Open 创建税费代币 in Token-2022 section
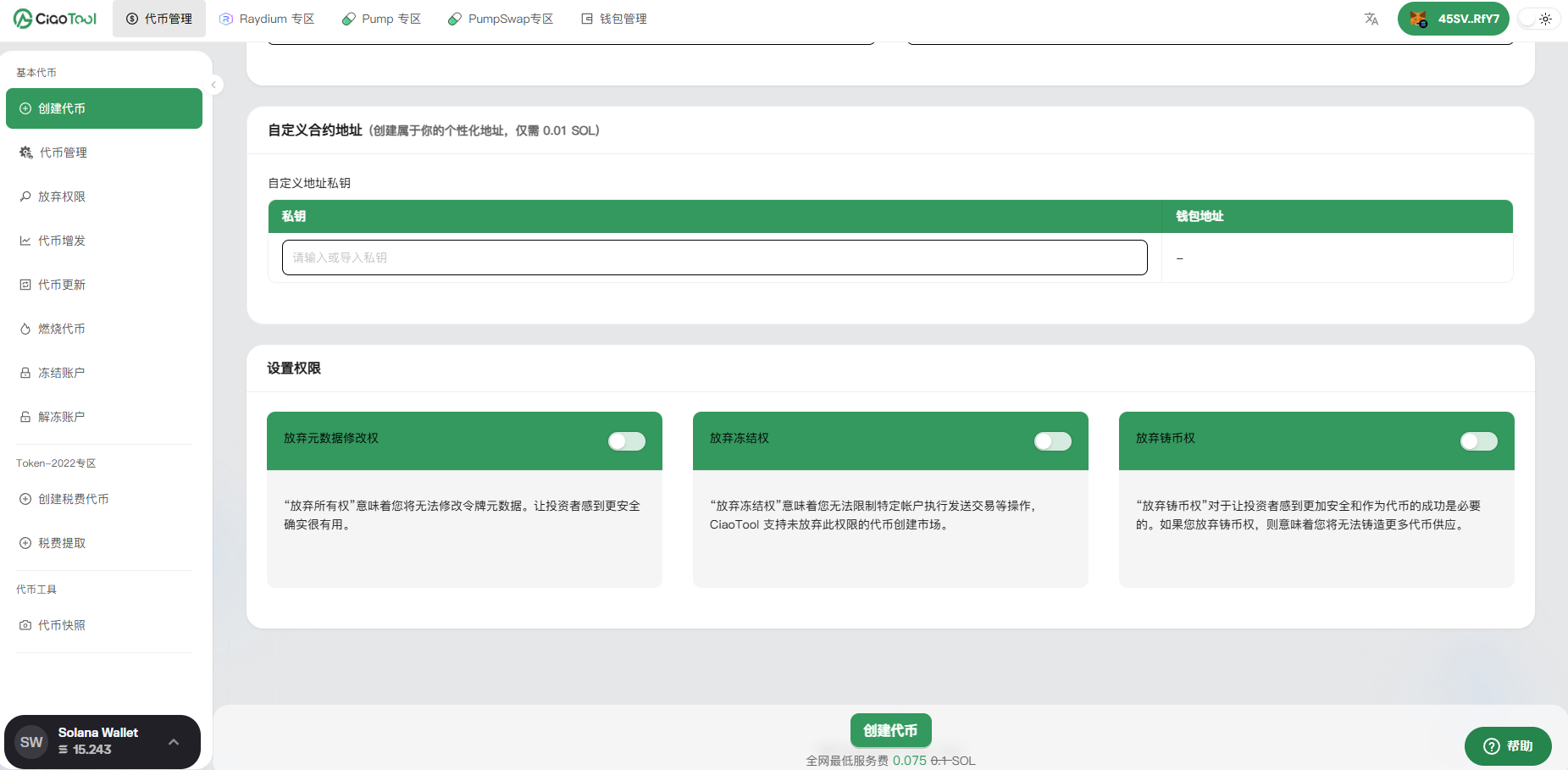 coord(104,499)
